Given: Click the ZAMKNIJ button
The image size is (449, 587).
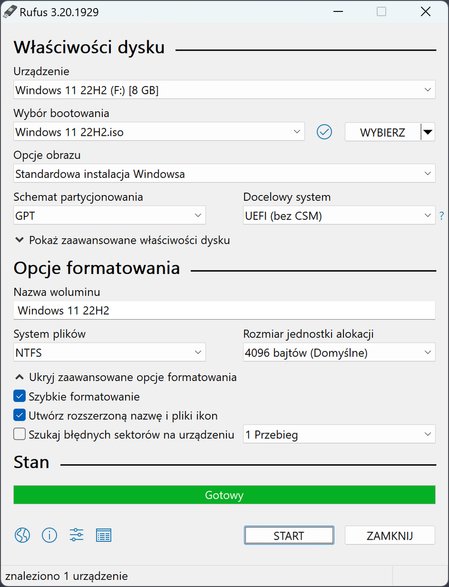Looking at the screenshot, I should [390, 535].
